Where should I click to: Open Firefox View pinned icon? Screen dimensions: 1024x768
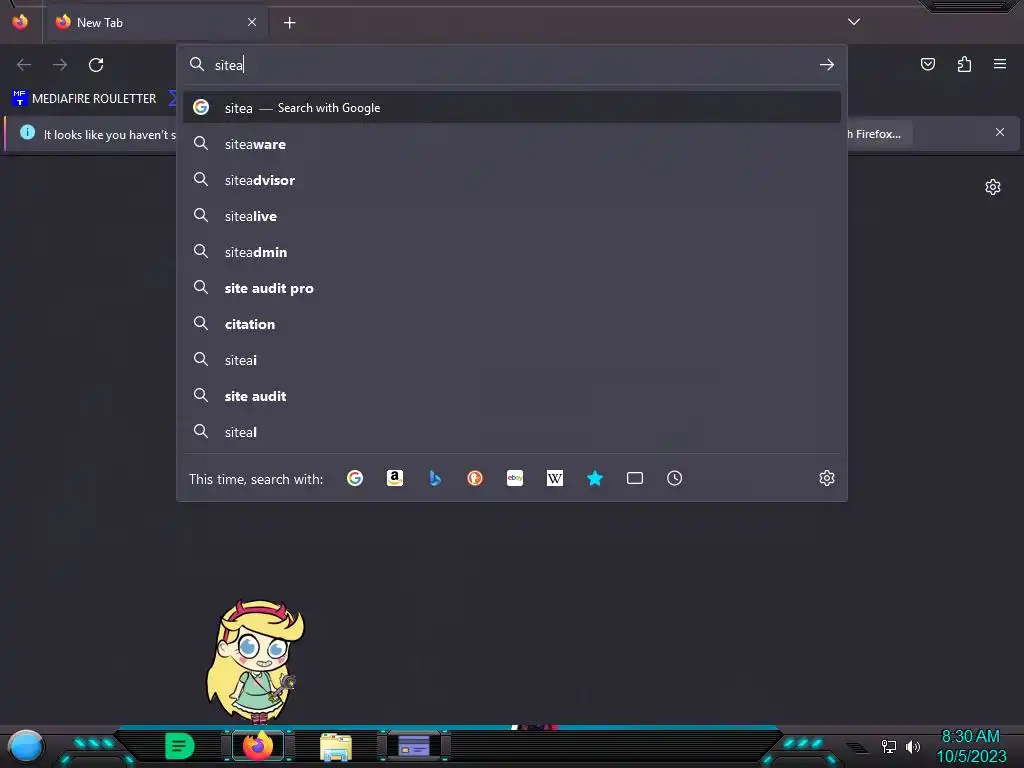(x=20, y=22)
